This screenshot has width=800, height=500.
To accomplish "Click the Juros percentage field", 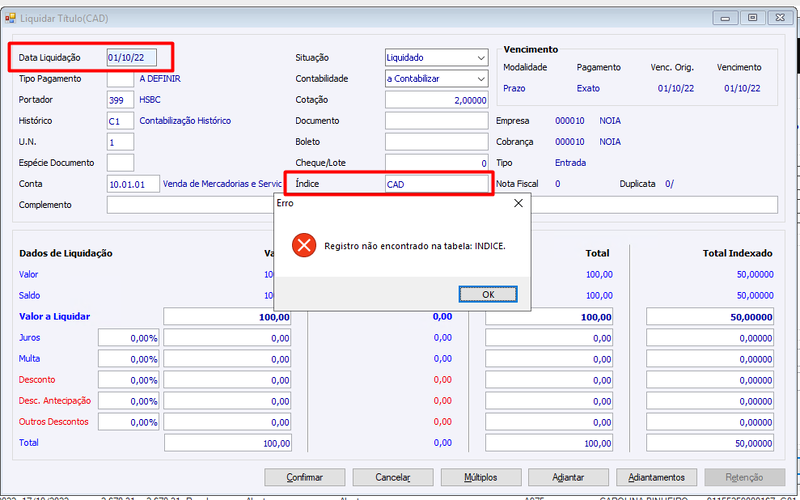I will 129,338.
